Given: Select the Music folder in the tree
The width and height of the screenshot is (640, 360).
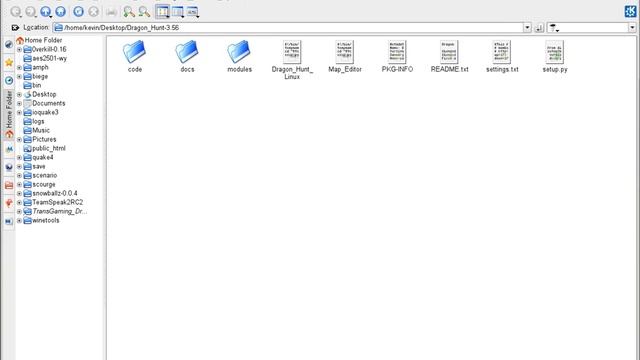Looking at the screenshot, I should [37, 130].
